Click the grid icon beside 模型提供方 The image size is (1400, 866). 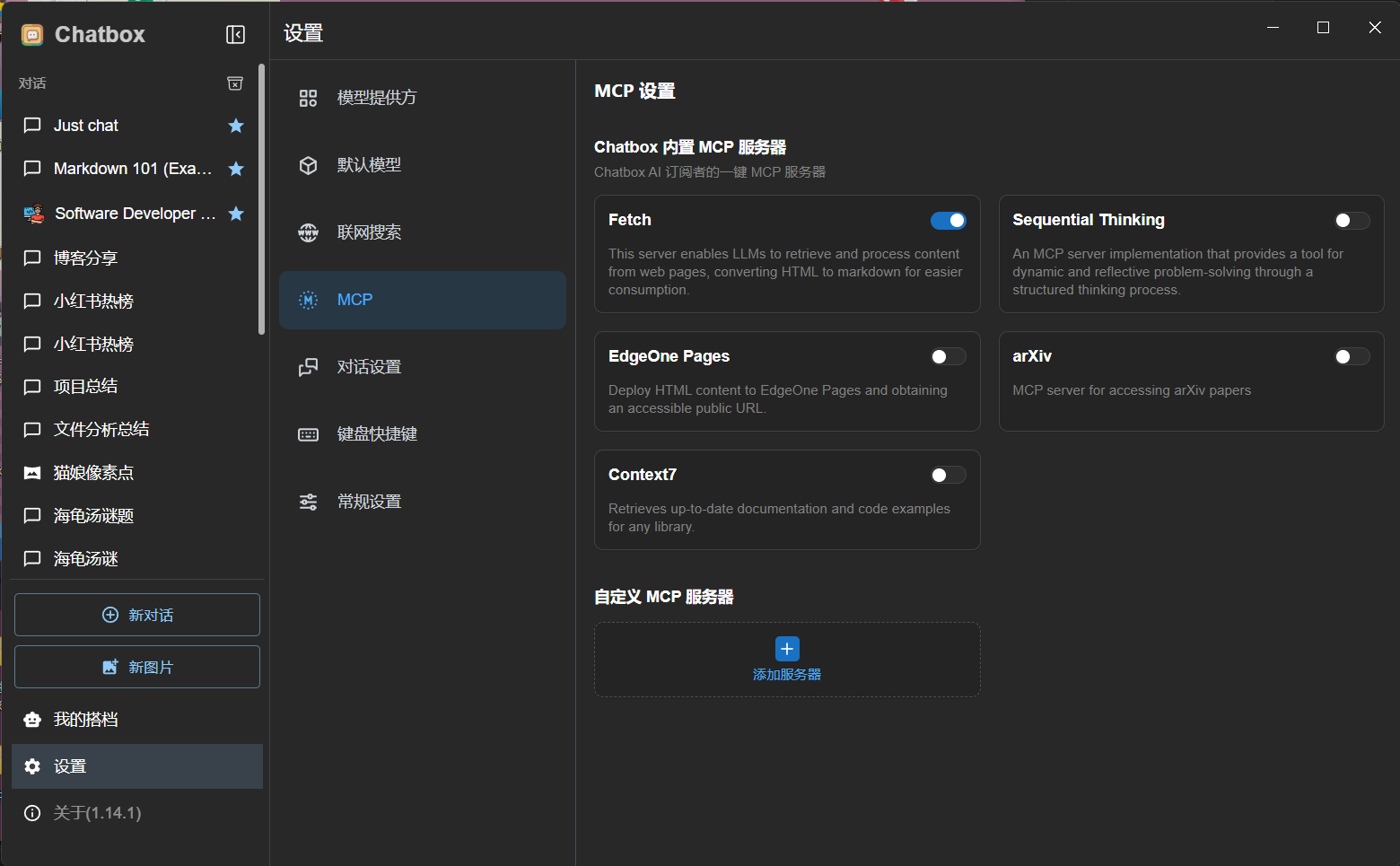(x=308, y=98)
